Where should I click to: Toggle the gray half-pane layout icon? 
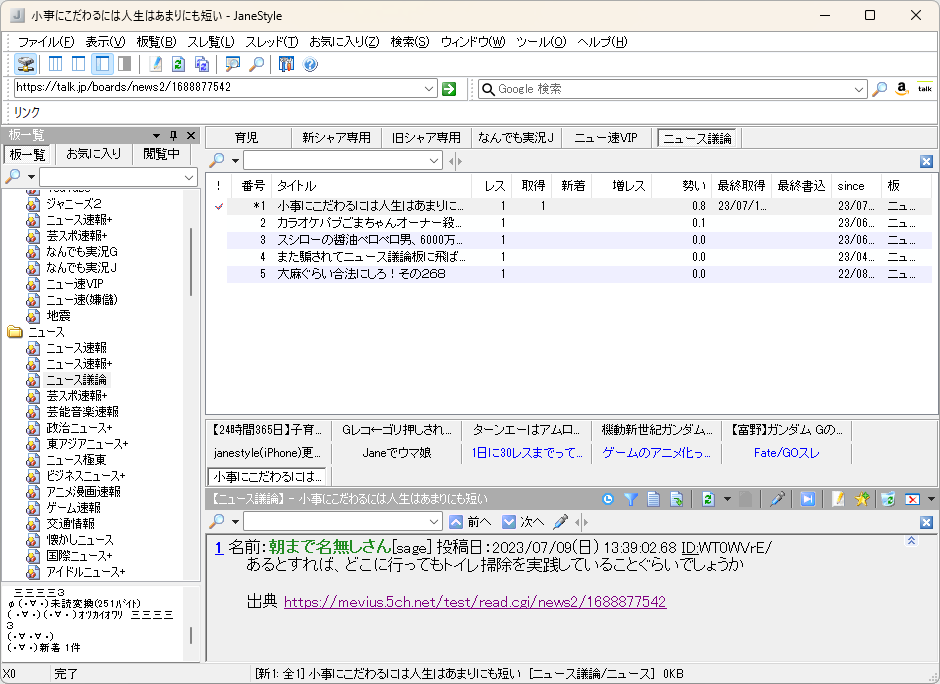click(125, 64)
